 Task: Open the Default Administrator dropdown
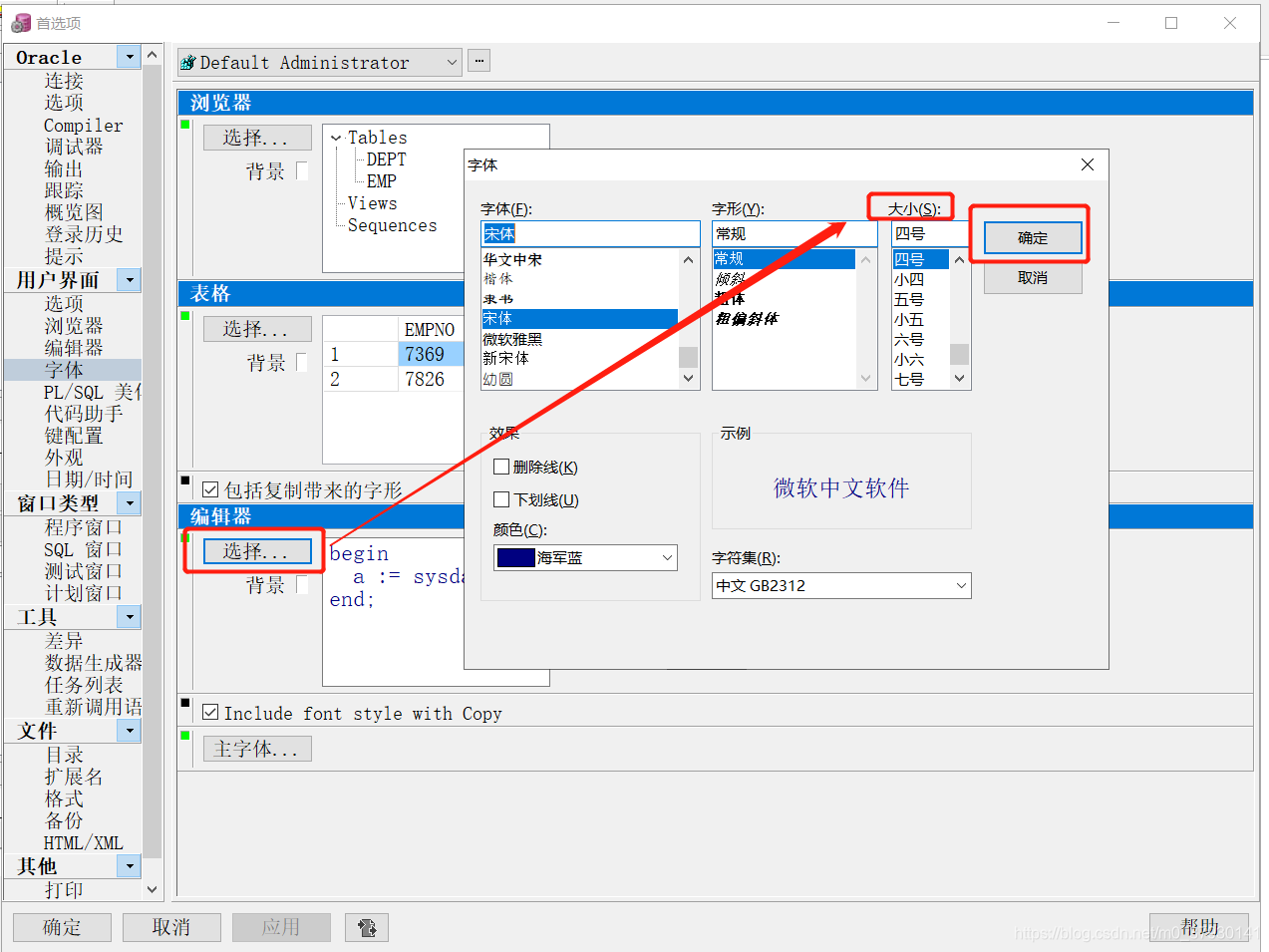tap(452, 62)
